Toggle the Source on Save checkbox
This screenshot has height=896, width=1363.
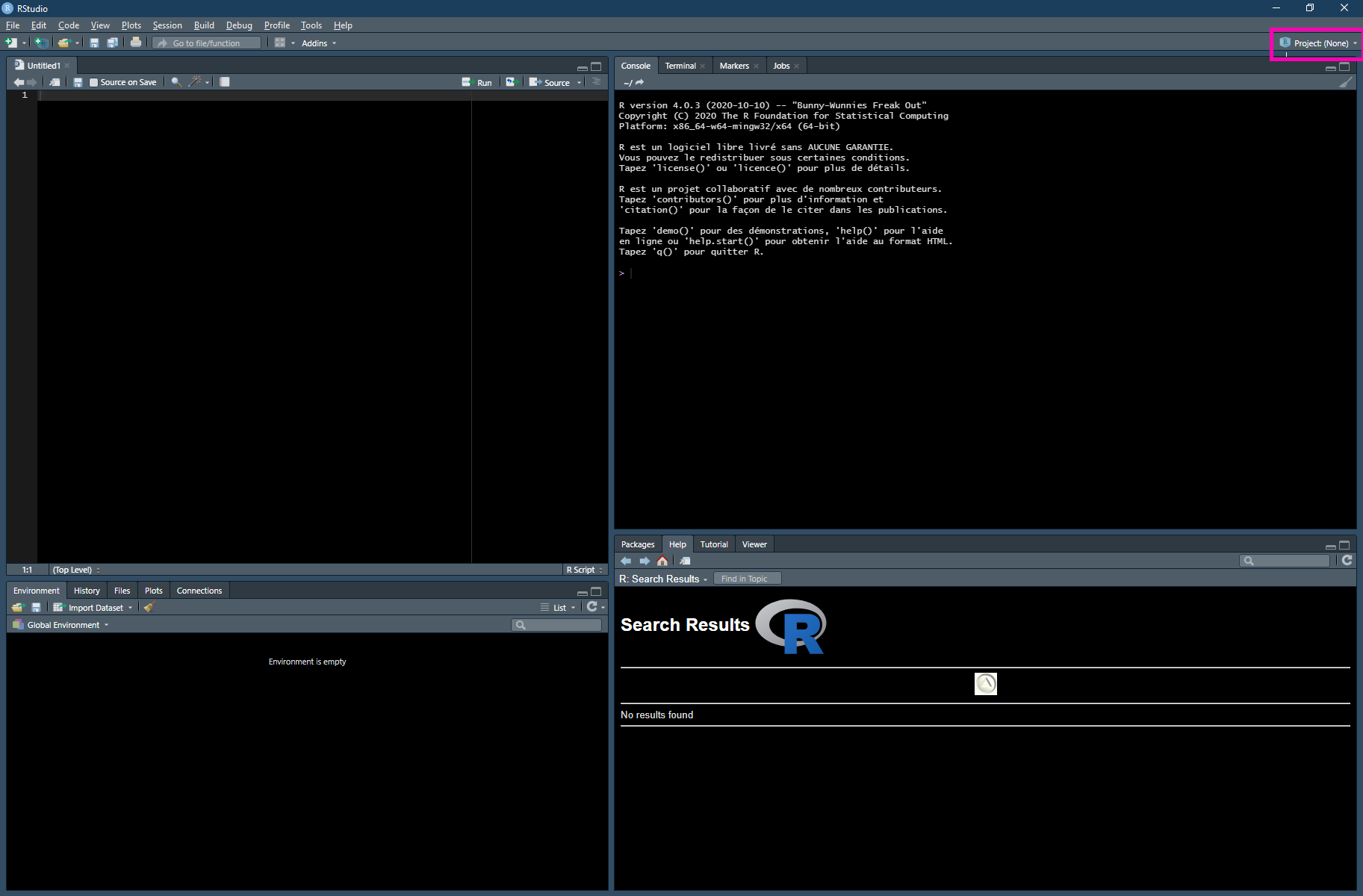(x=93, y=82)
